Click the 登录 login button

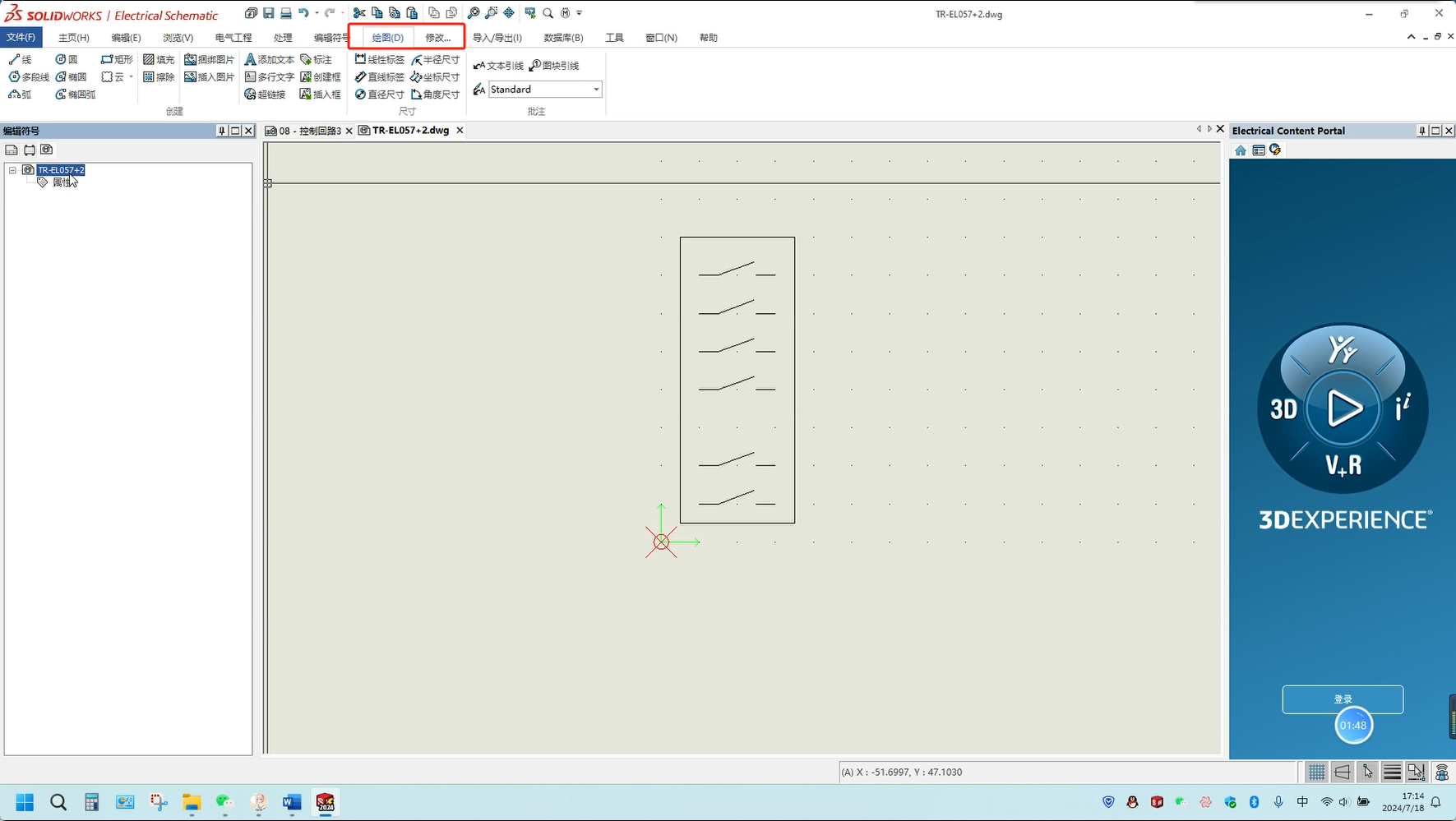point(1342,699)
